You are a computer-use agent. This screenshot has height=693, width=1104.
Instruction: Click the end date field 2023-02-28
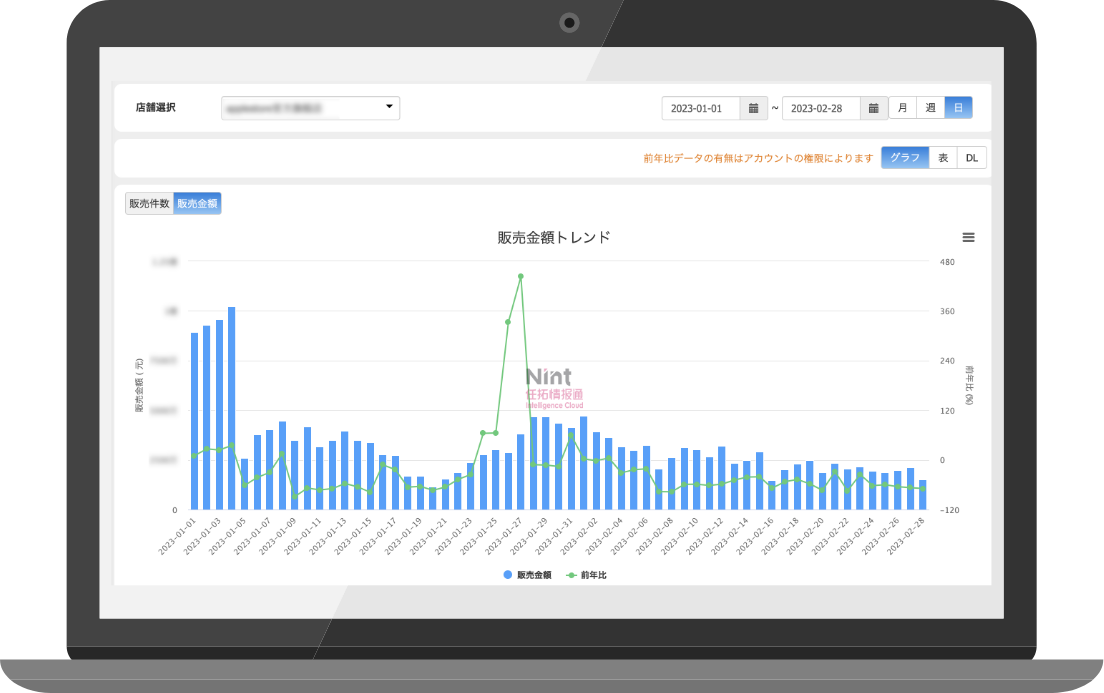click(x=820, y=108)
